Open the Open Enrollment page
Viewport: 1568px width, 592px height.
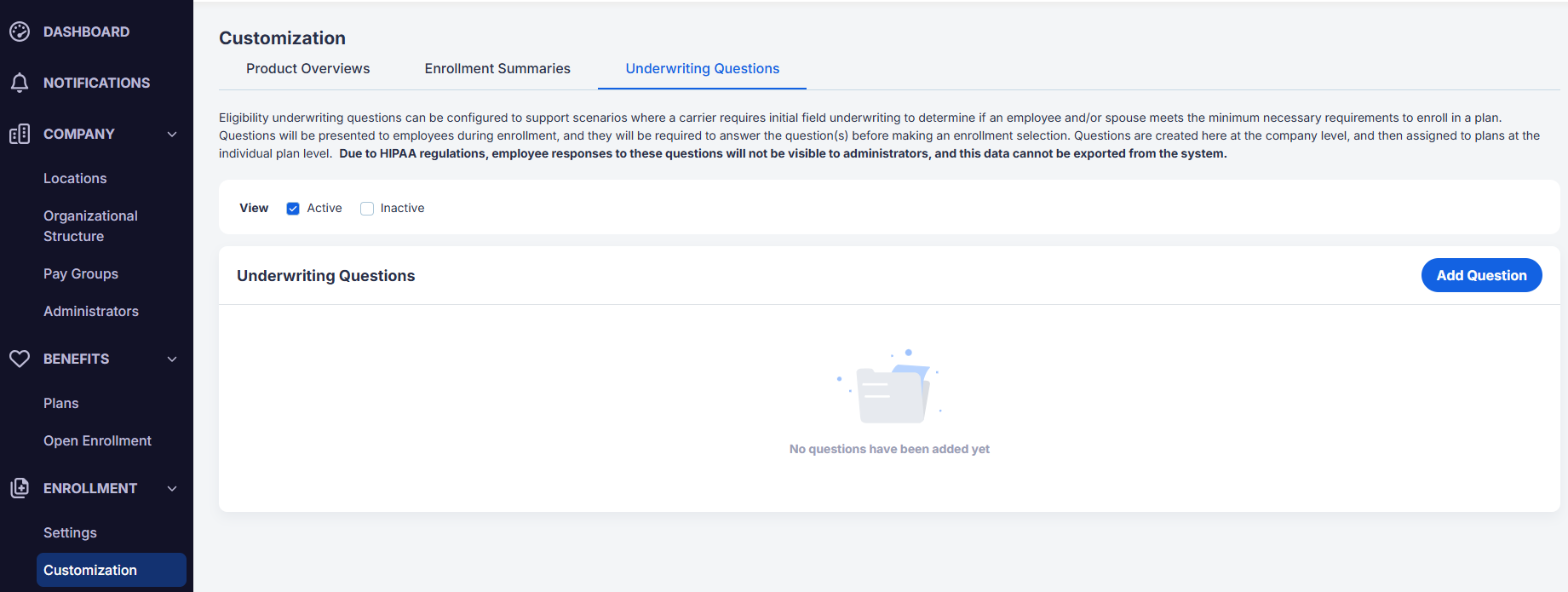click(97, 440)
